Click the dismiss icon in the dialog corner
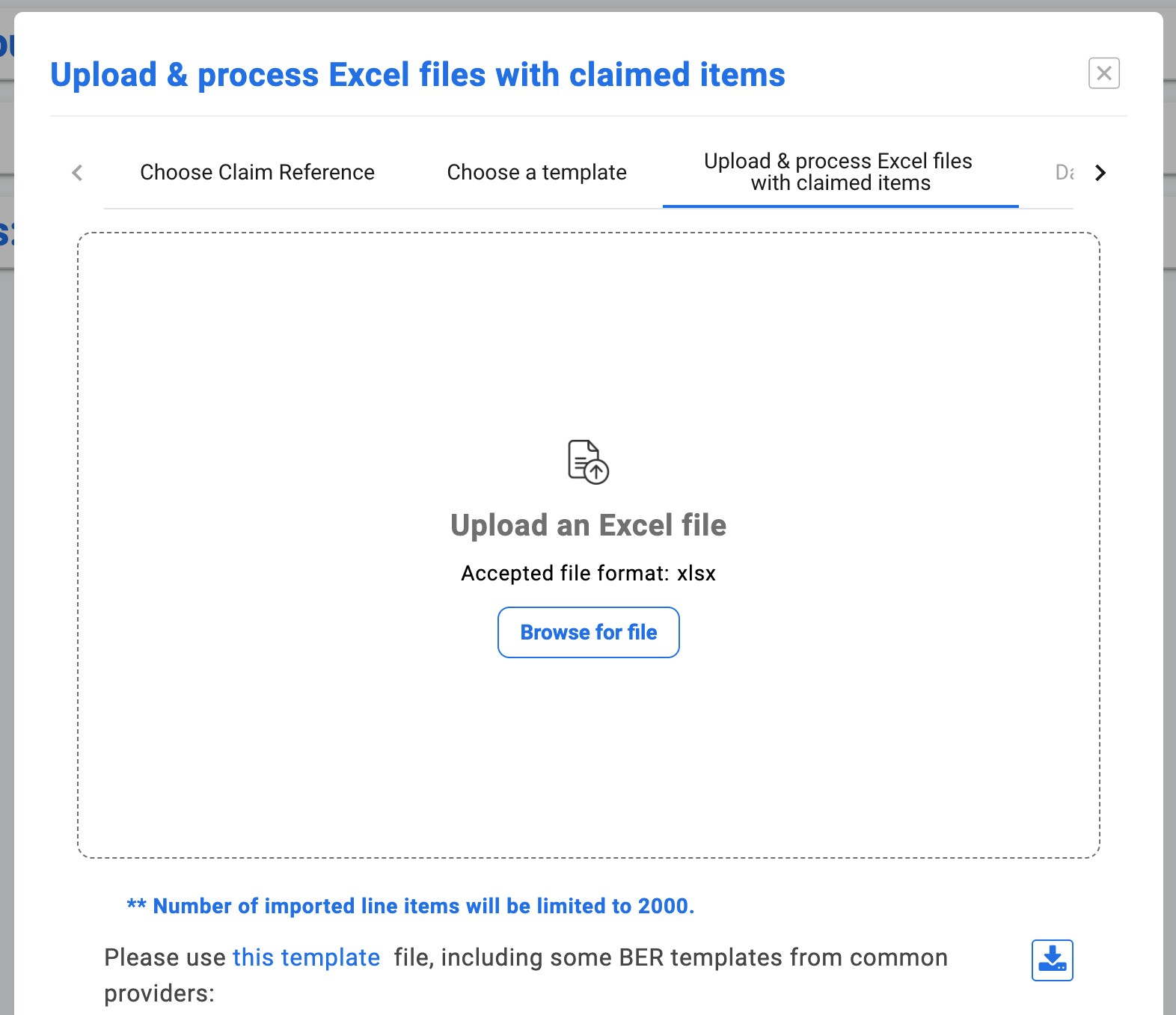This screenshot has height=1015, width=1176. [1104, 74]
